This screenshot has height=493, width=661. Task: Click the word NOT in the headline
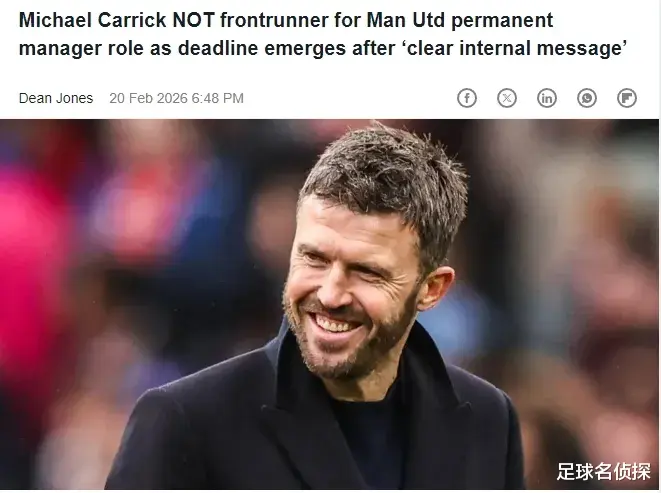coord(193,20)
